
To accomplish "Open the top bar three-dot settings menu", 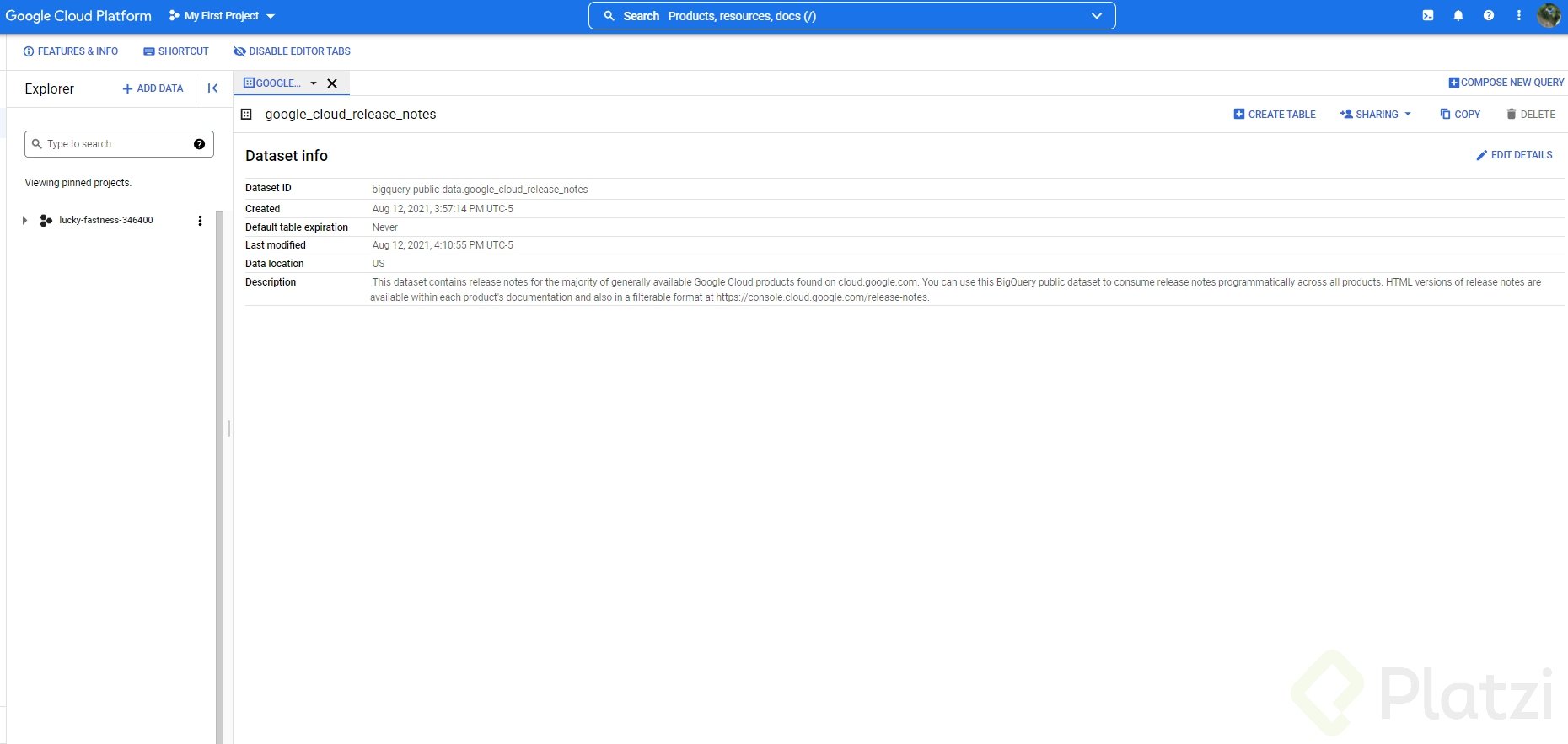I will tap(1519, 15).
